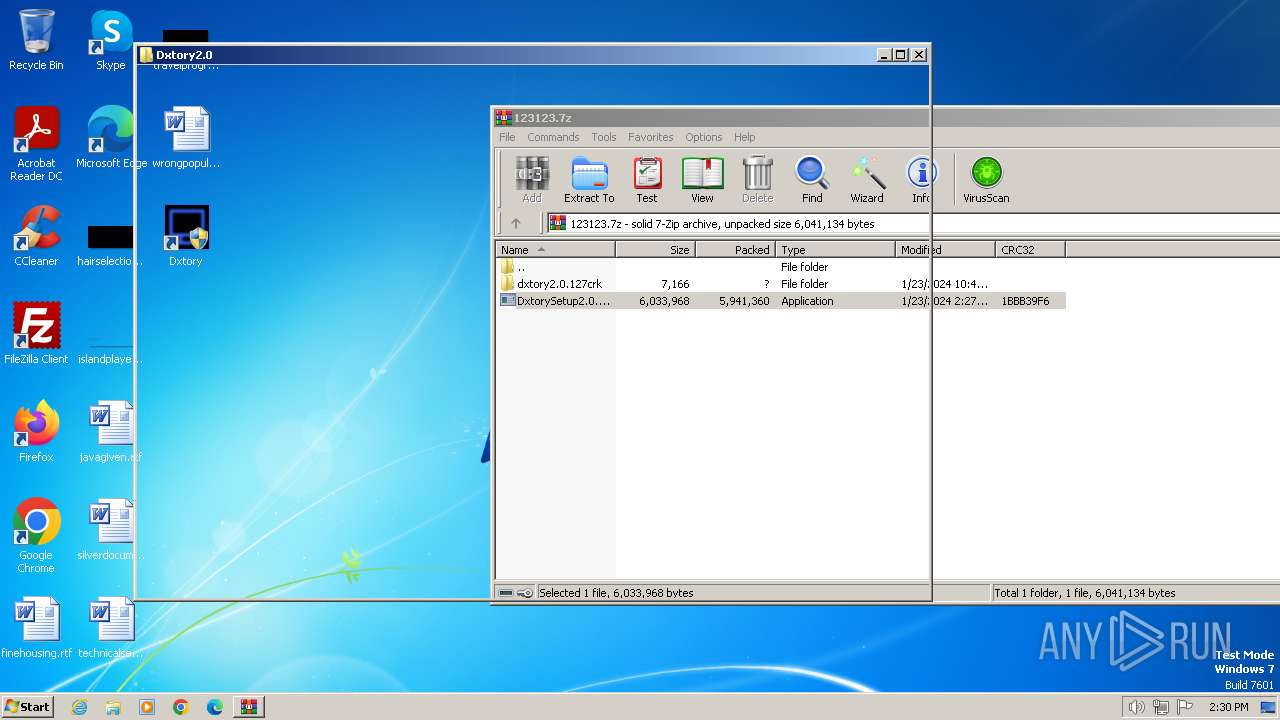This screenshot has width=1280, height=720.
Task: Go up one level with arrow button
Action: tap(516, 224)
